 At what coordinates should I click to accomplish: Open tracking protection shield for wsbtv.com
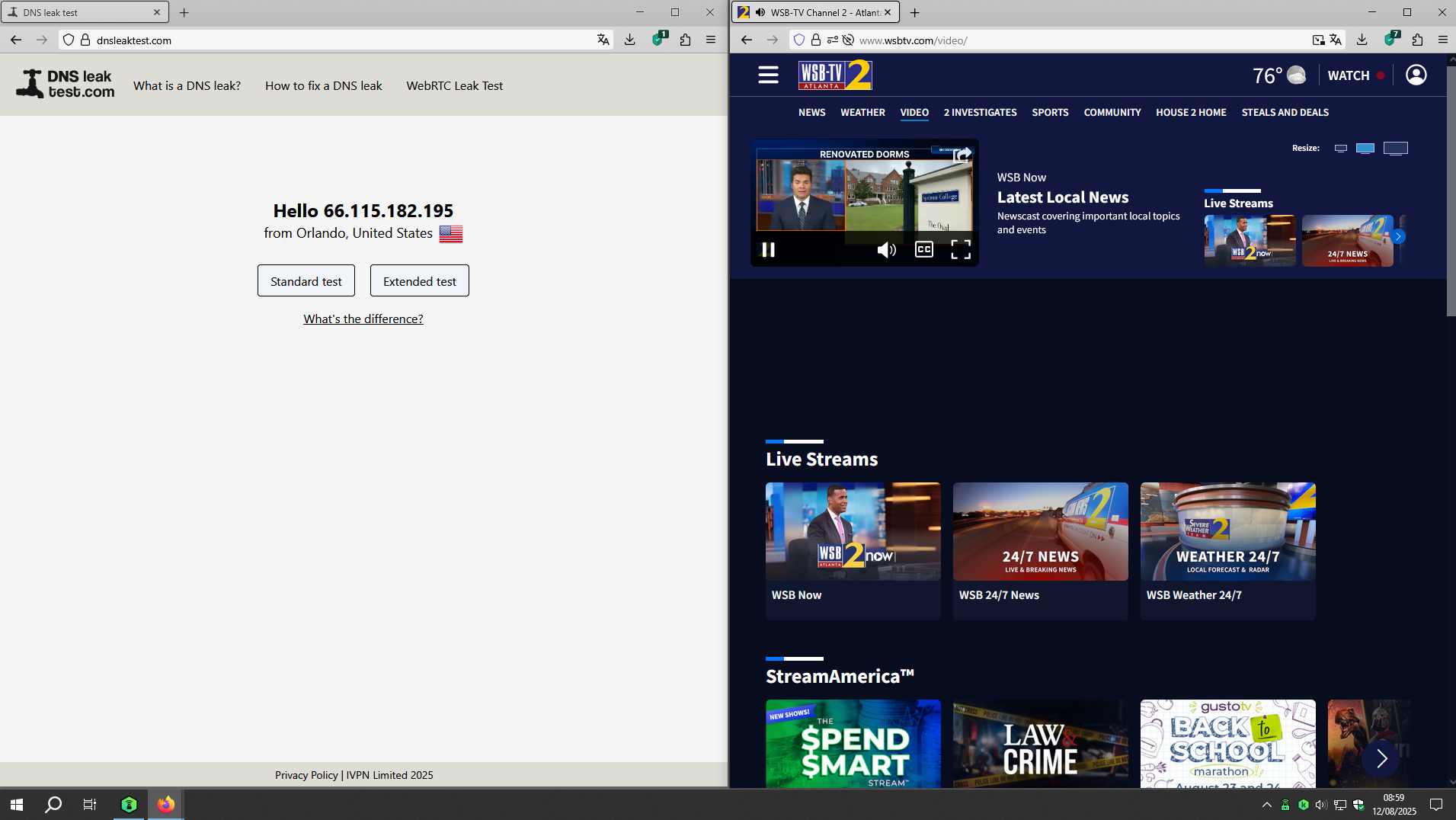[x=799, y=40]
